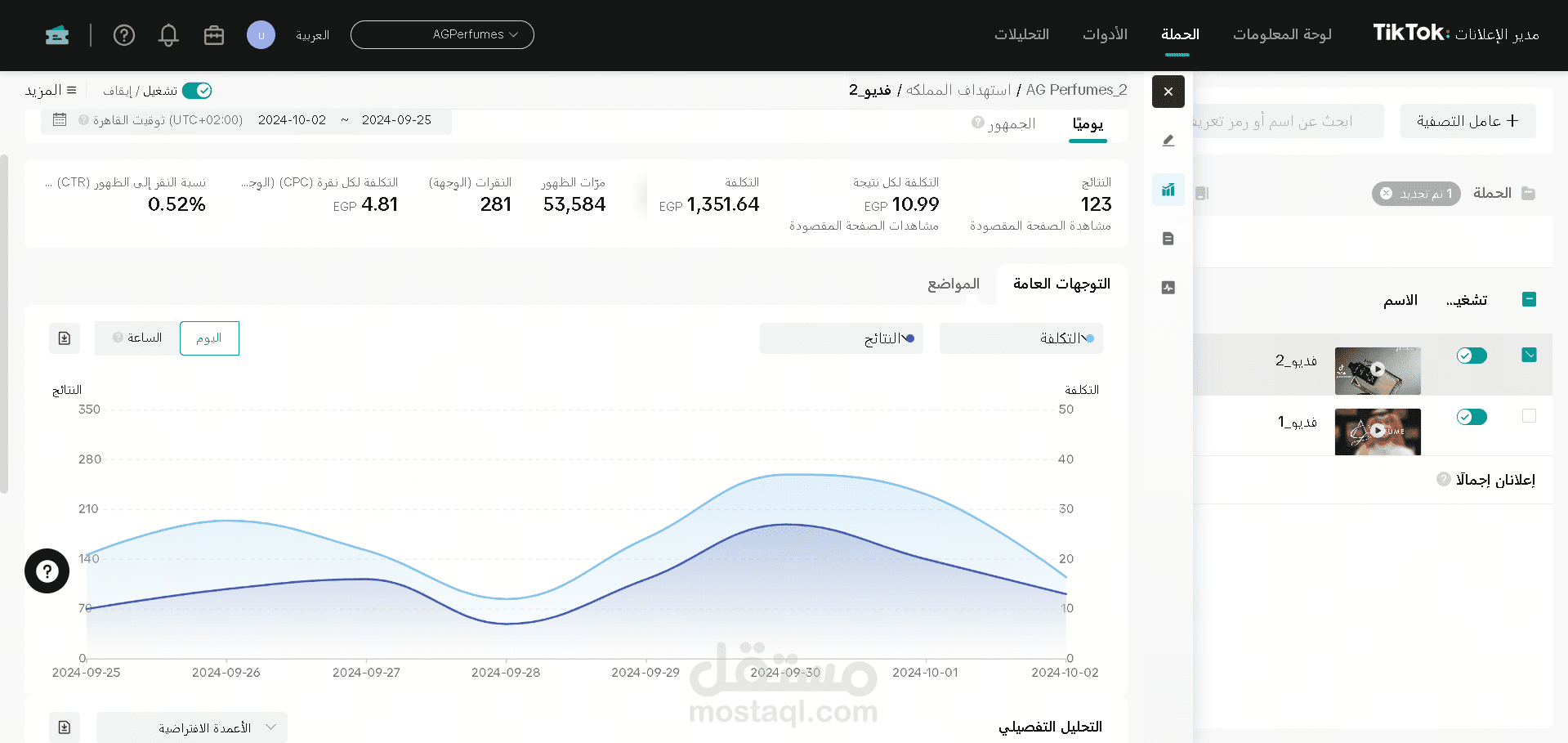Open the التكلفة metric dropdown
This screenshot has height=743, width=1568.
point(1021,338)
